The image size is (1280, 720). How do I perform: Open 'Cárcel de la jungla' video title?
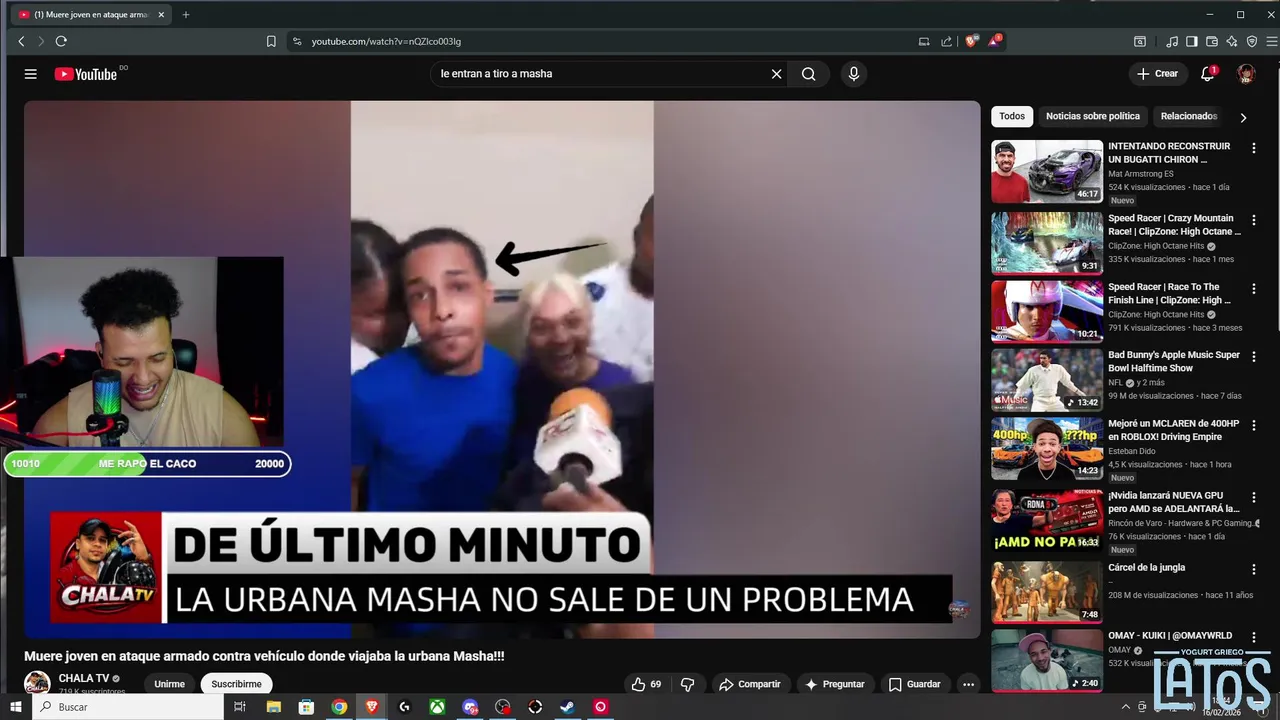pyautogui.click(x=1146, y=567)
